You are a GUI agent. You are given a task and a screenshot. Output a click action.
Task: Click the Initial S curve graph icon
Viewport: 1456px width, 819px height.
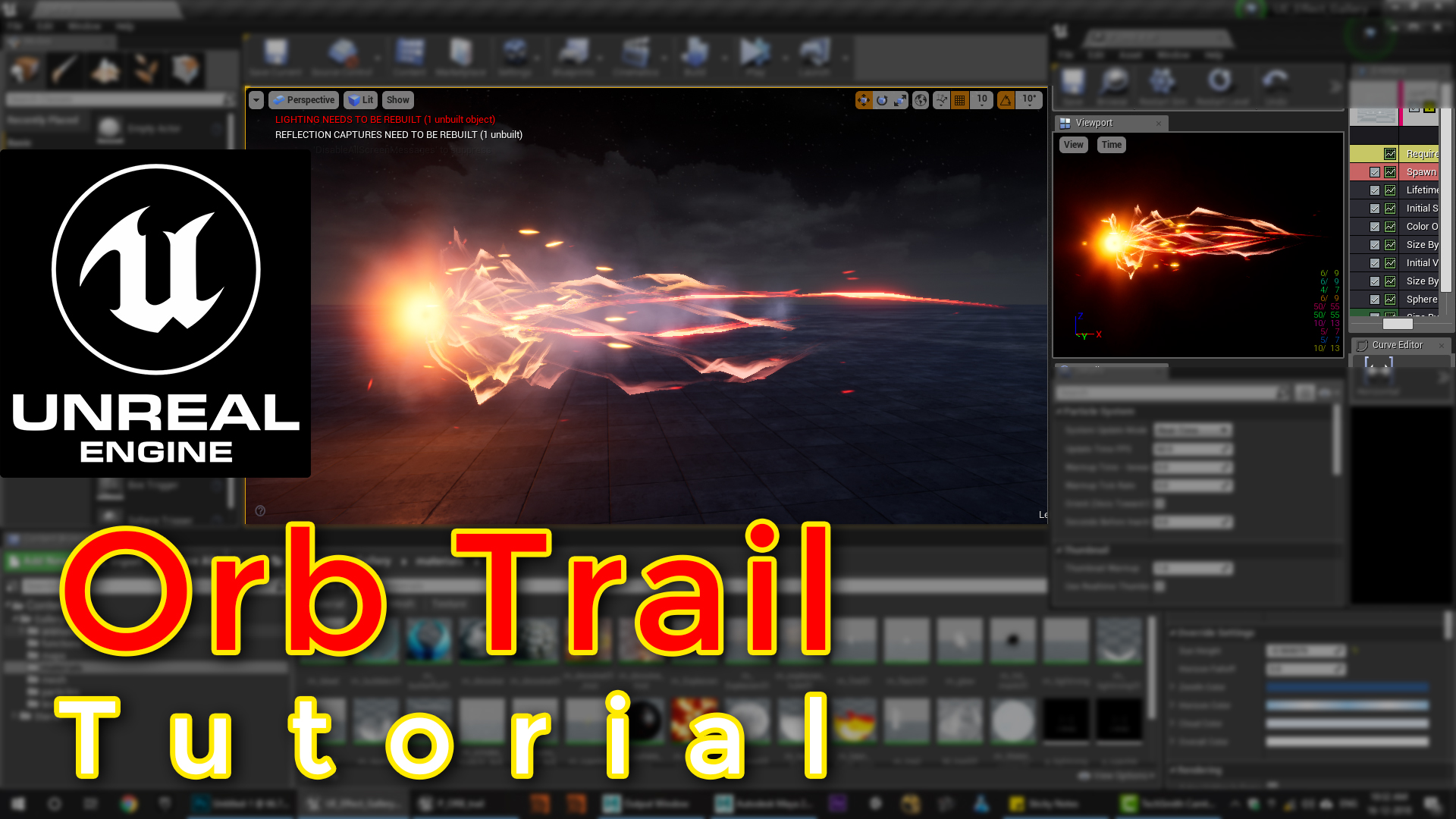click(1390, 209)
